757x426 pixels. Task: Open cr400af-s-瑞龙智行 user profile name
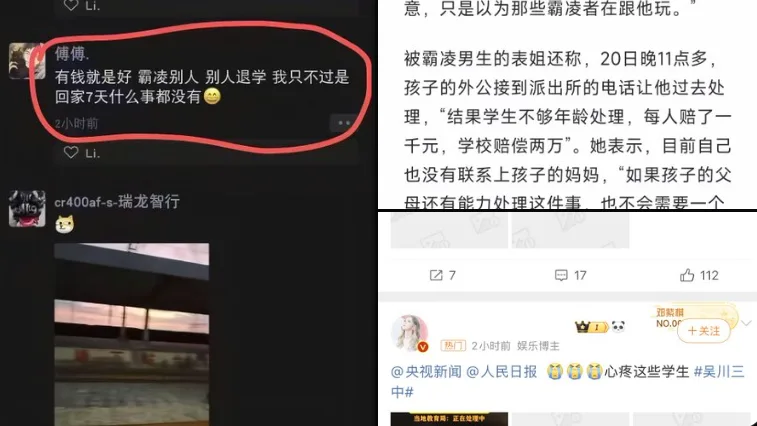point(117,201)
